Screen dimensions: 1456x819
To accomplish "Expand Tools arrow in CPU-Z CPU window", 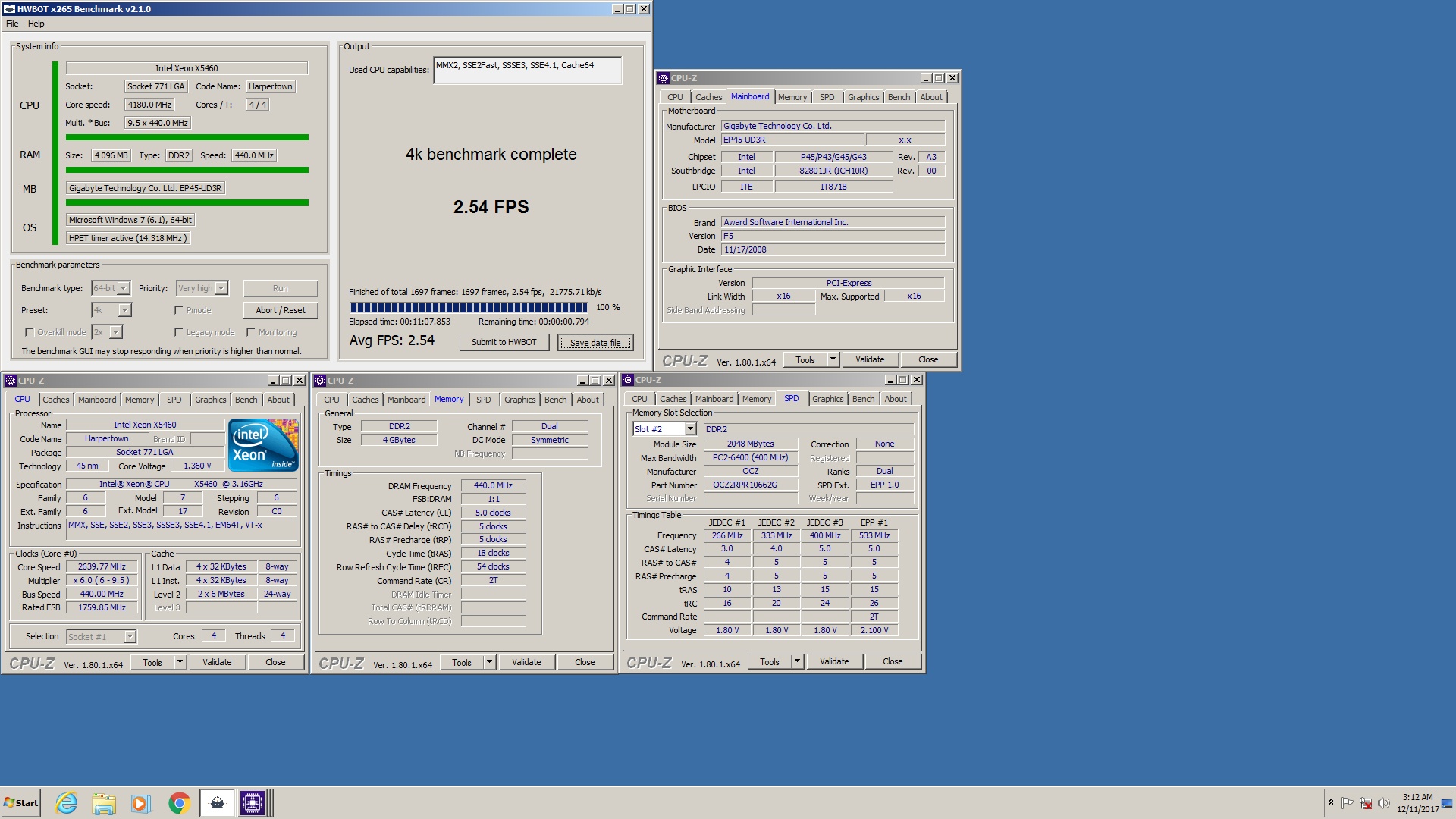I will (x=180, y=662).
